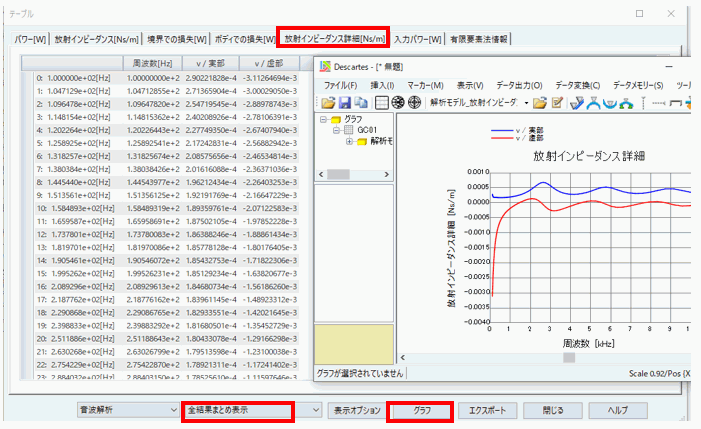Expand the 解析モ tree node under QC81
The image size is (701, 429).
(x=350, y=141)
